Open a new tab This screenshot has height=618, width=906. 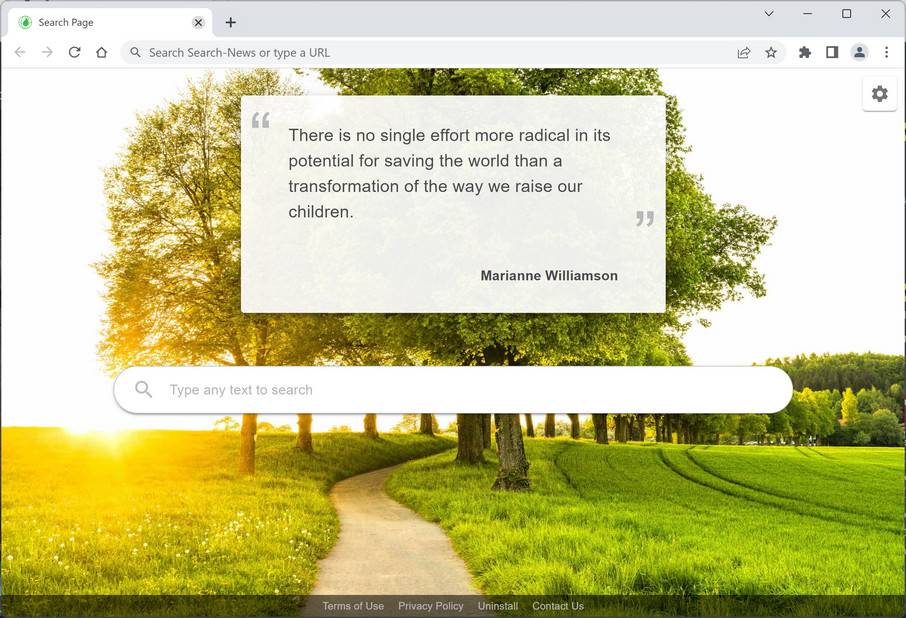coord(231,23)
